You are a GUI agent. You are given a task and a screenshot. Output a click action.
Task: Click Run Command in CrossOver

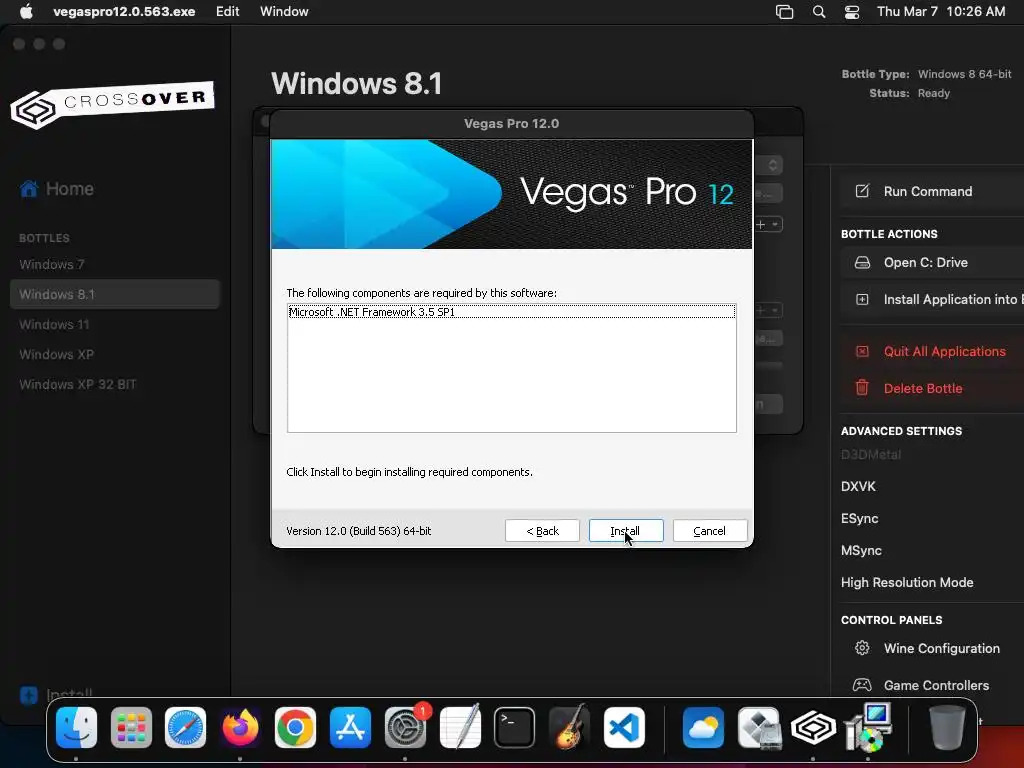tap(932, 191)
